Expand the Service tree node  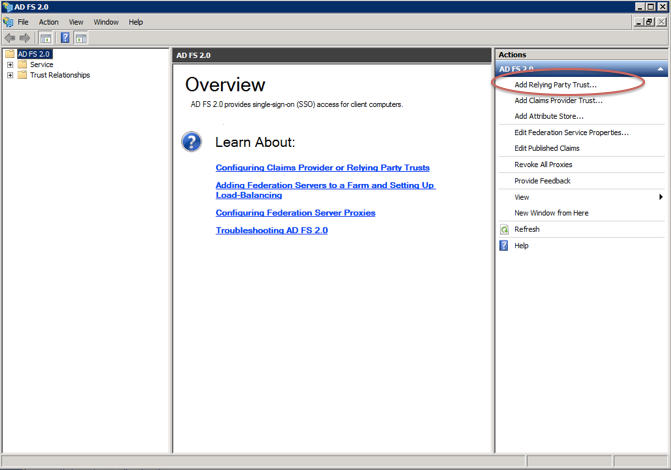pyautogui.click(x=10, y=65)
